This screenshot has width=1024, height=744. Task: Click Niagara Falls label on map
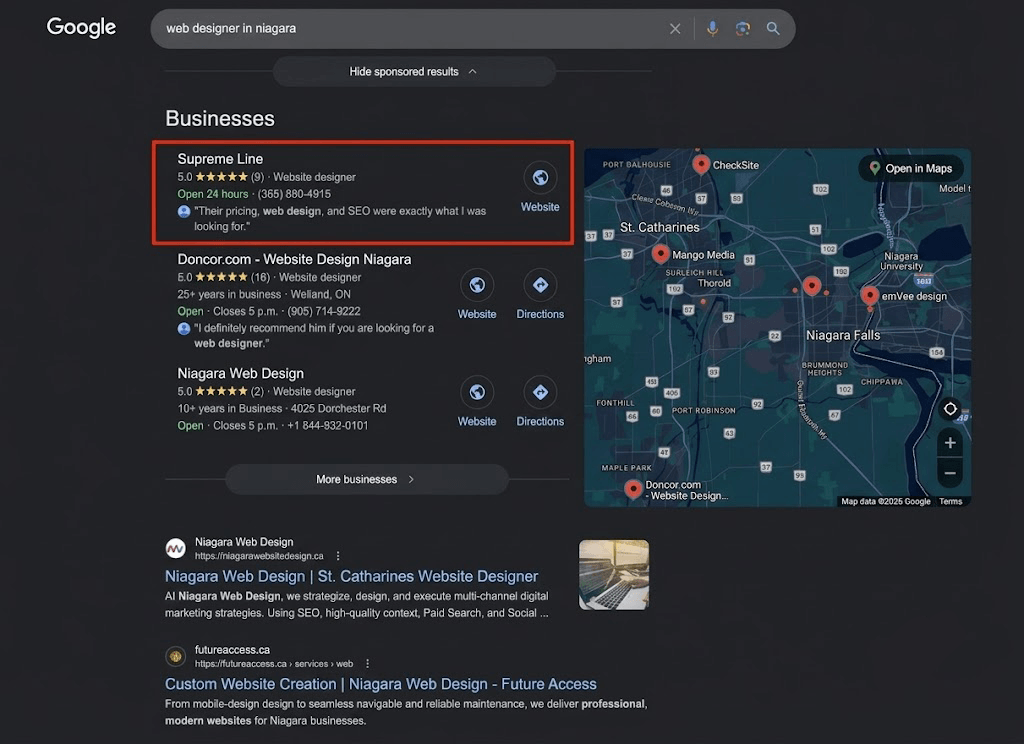click(x=843, y=335)
